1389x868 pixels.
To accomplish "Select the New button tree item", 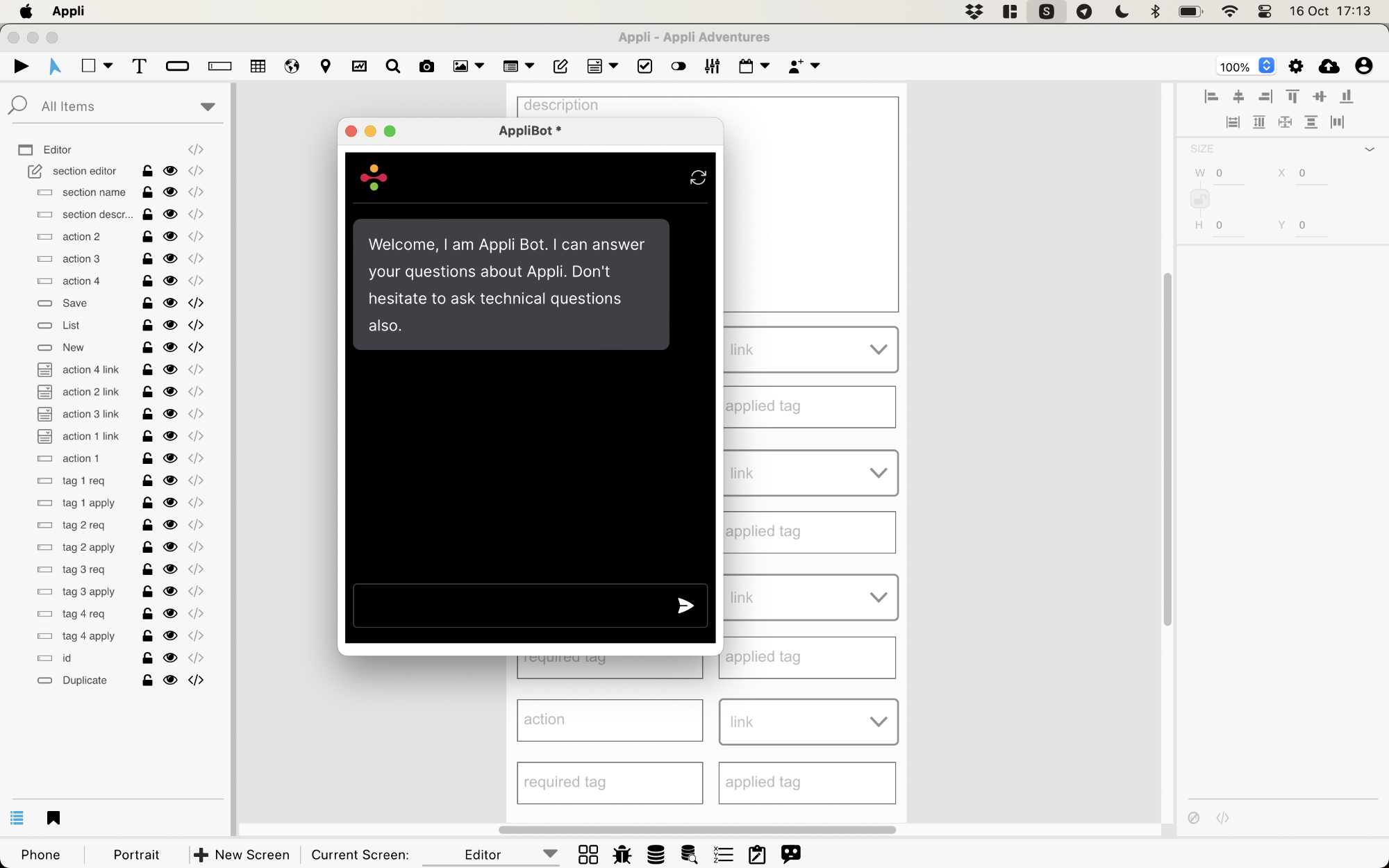I will 73,347.
